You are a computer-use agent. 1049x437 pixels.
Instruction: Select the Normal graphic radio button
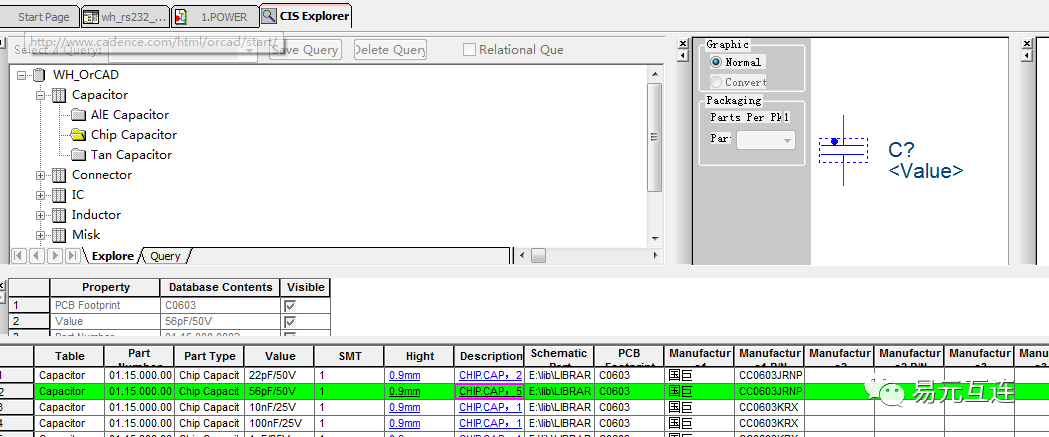click(x=716, y=62)
